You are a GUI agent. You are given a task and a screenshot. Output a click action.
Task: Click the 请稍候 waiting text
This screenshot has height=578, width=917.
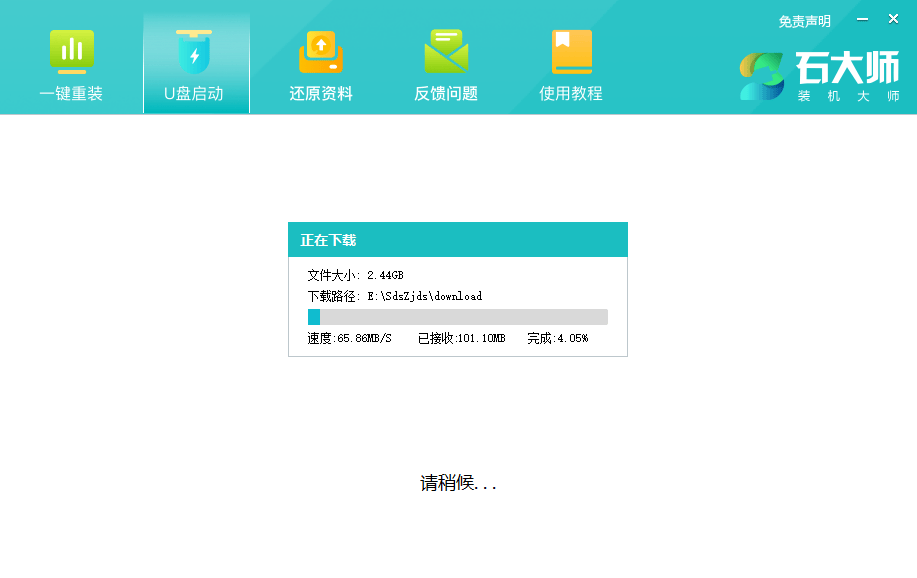457,483
